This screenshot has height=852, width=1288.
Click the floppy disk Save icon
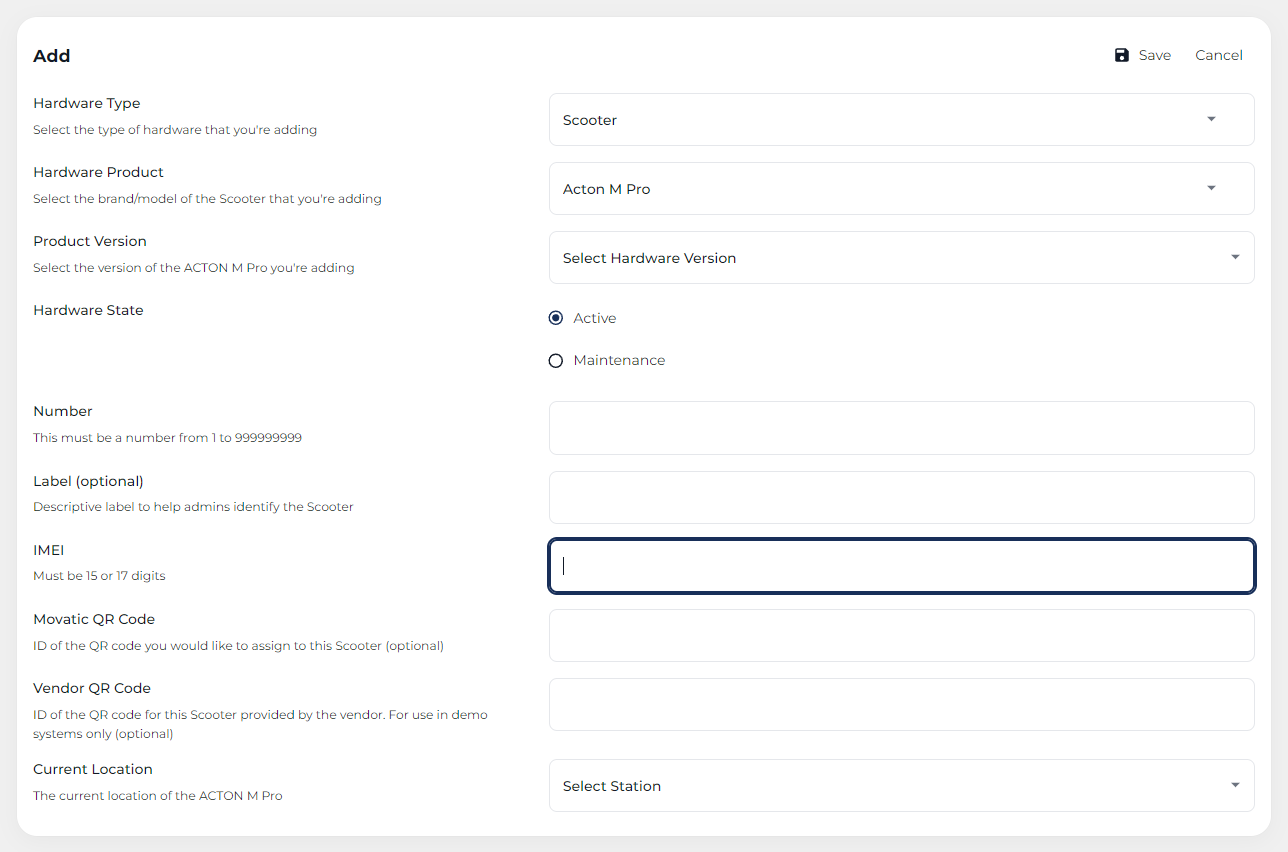1122,55
